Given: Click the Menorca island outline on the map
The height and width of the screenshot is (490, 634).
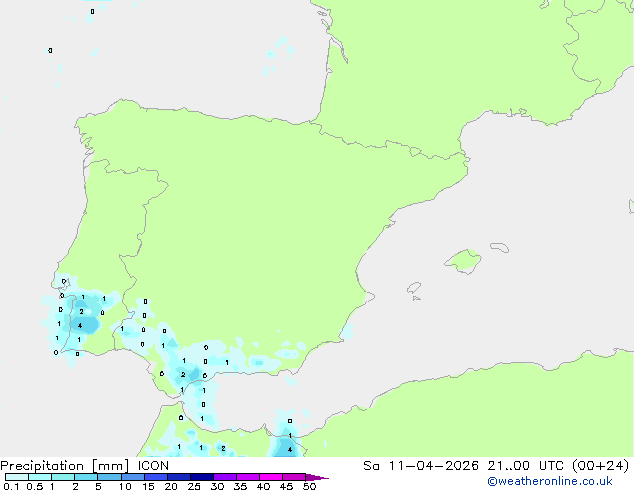Looking at the screenshot, I should pyautogui.click(x=500, y=247).
